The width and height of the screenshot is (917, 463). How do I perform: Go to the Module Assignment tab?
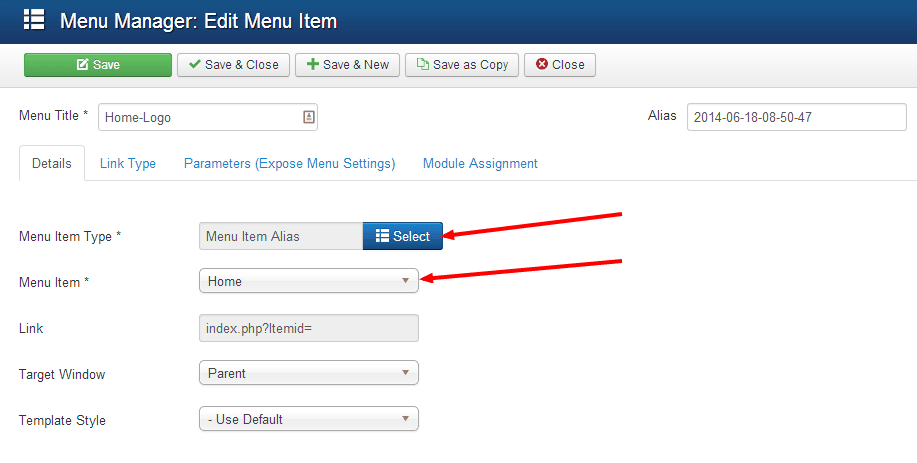[480, 163]
